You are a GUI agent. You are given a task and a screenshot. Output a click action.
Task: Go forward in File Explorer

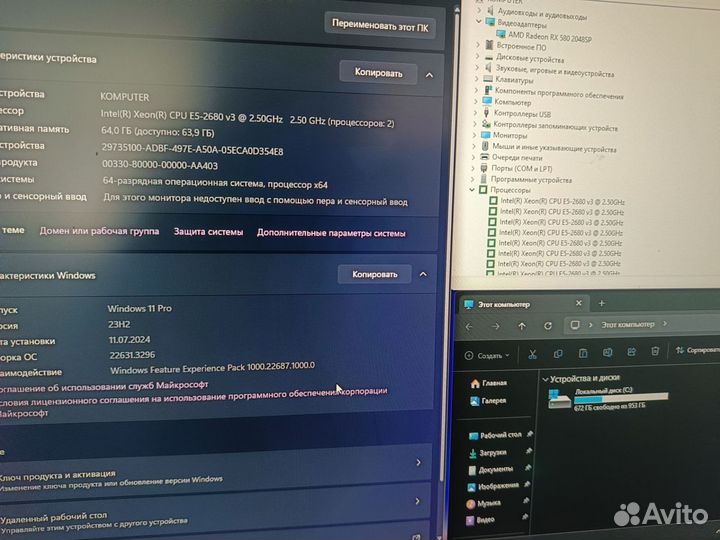coord(495,326)
